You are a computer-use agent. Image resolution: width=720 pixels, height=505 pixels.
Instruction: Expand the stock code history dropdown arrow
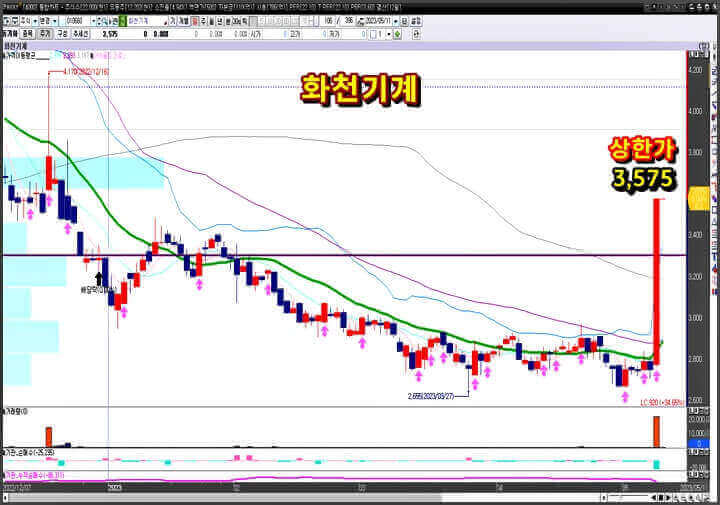[x=93, y=21]
